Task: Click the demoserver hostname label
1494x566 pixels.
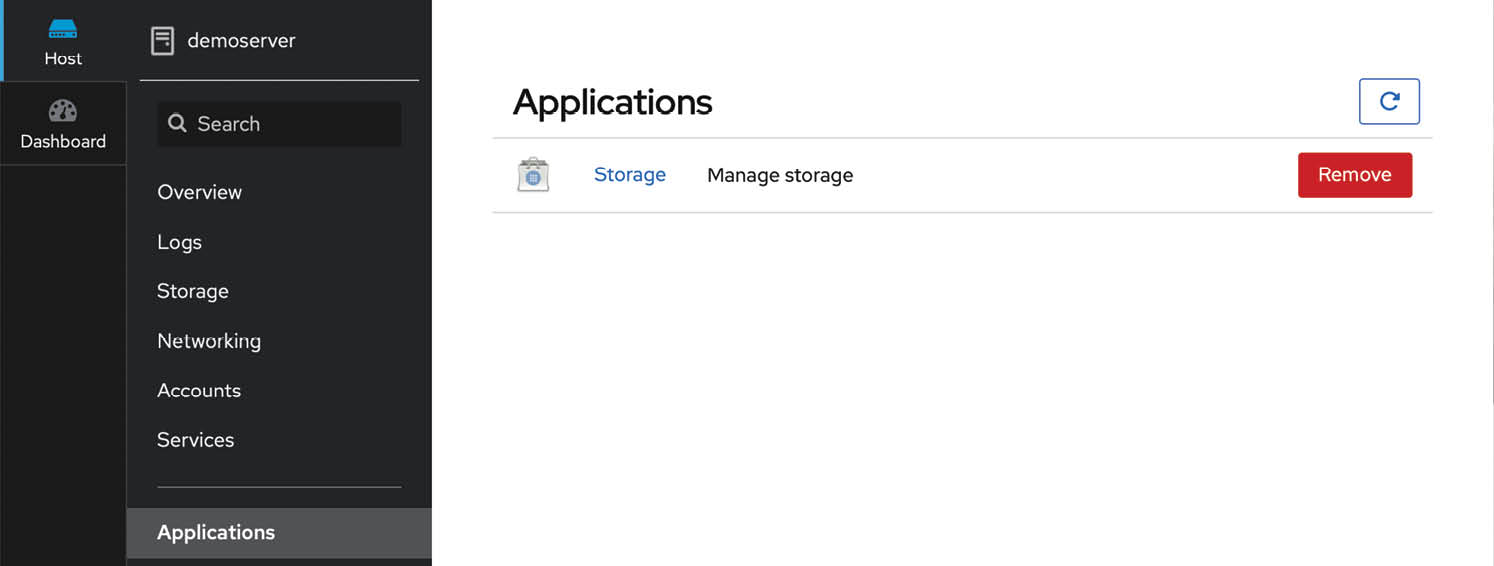Action: click(241, 41)
